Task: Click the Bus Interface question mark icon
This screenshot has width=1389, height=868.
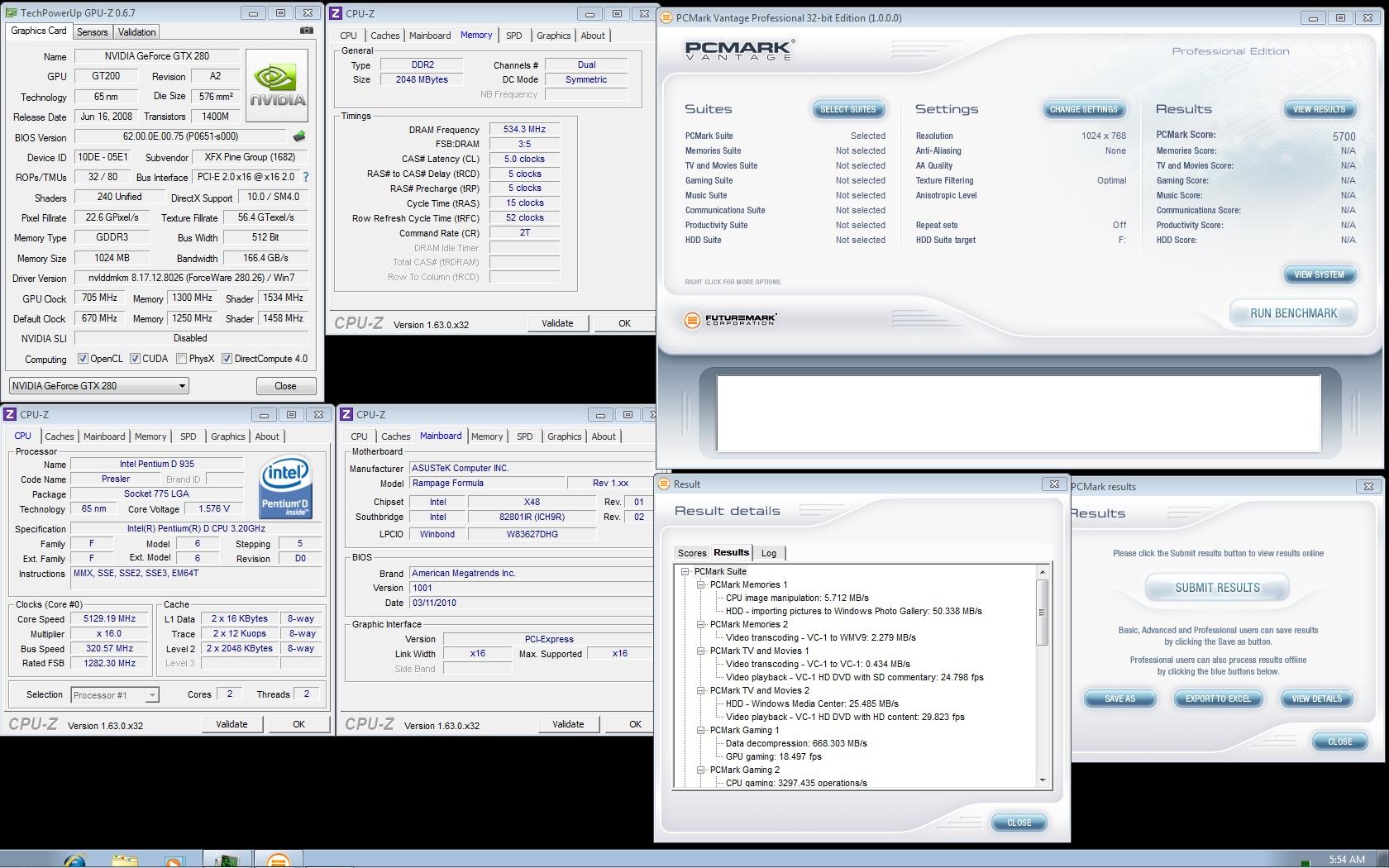Action: coord(306,177)
